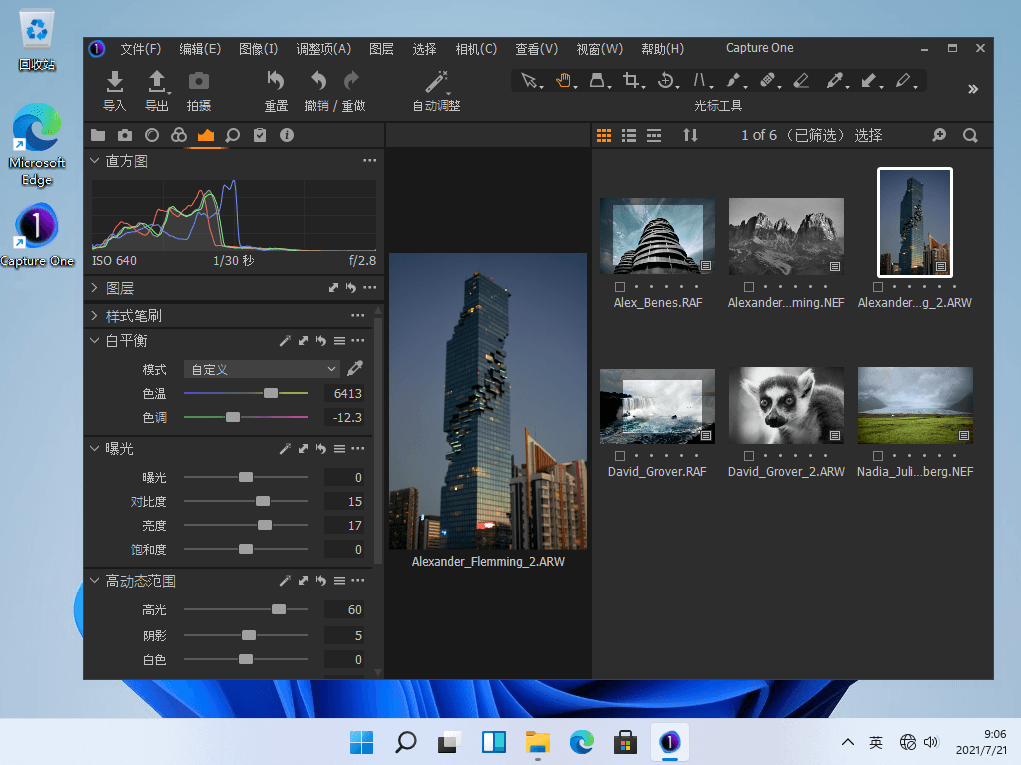Select the Draw Mask brush tool

pyautogui.click(x=733, y=81)
